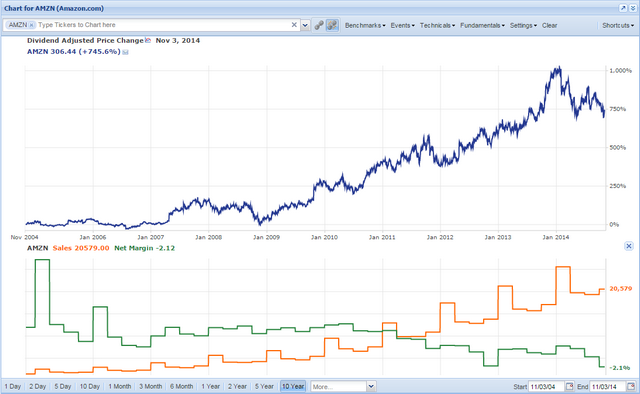Pop out the chart panel
This screenshot has width=640, height=394.
tap(623, 8)
